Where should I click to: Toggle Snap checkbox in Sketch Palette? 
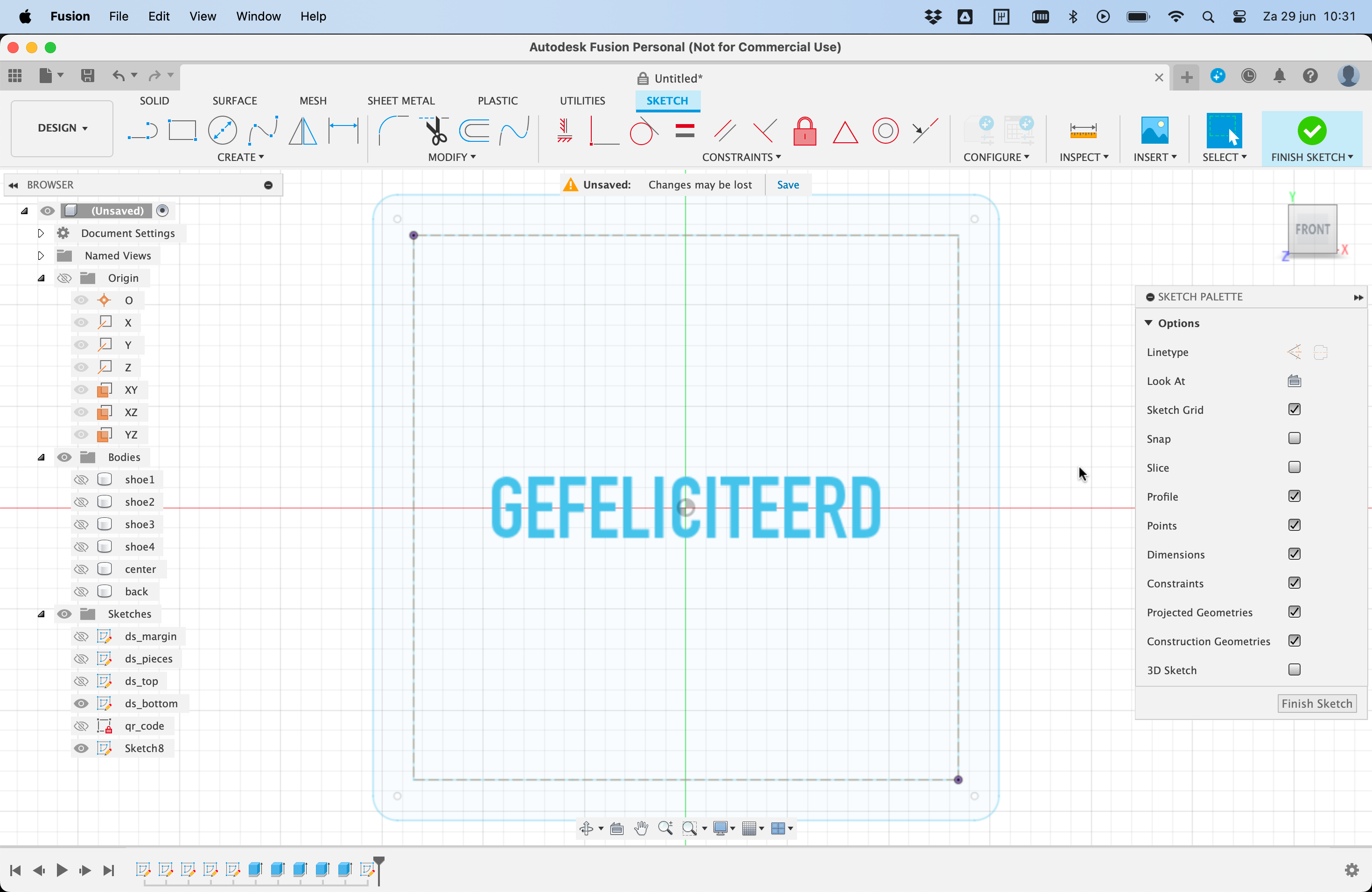point(1294,438)
